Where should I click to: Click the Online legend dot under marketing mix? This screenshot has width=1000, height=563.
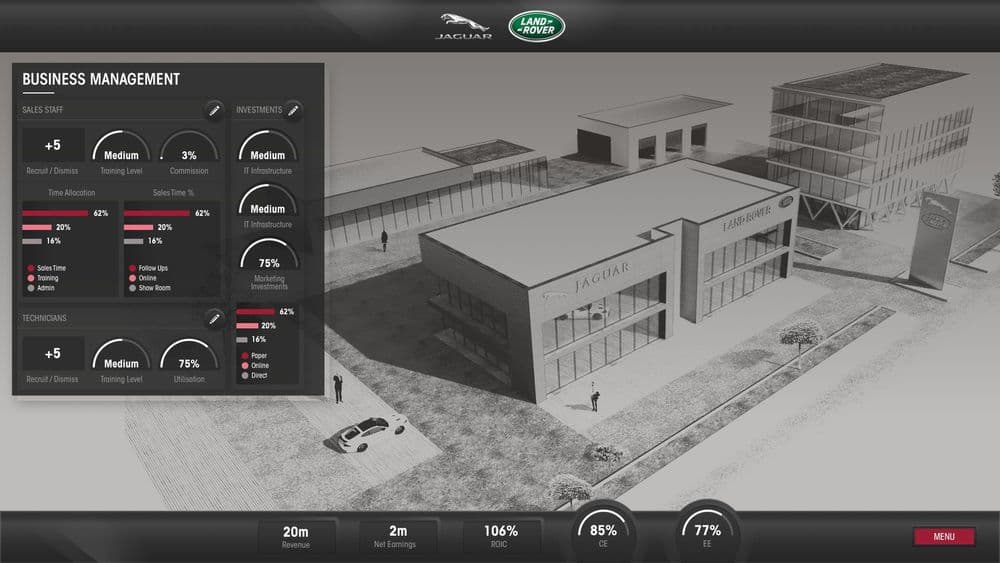click(245, 365)
